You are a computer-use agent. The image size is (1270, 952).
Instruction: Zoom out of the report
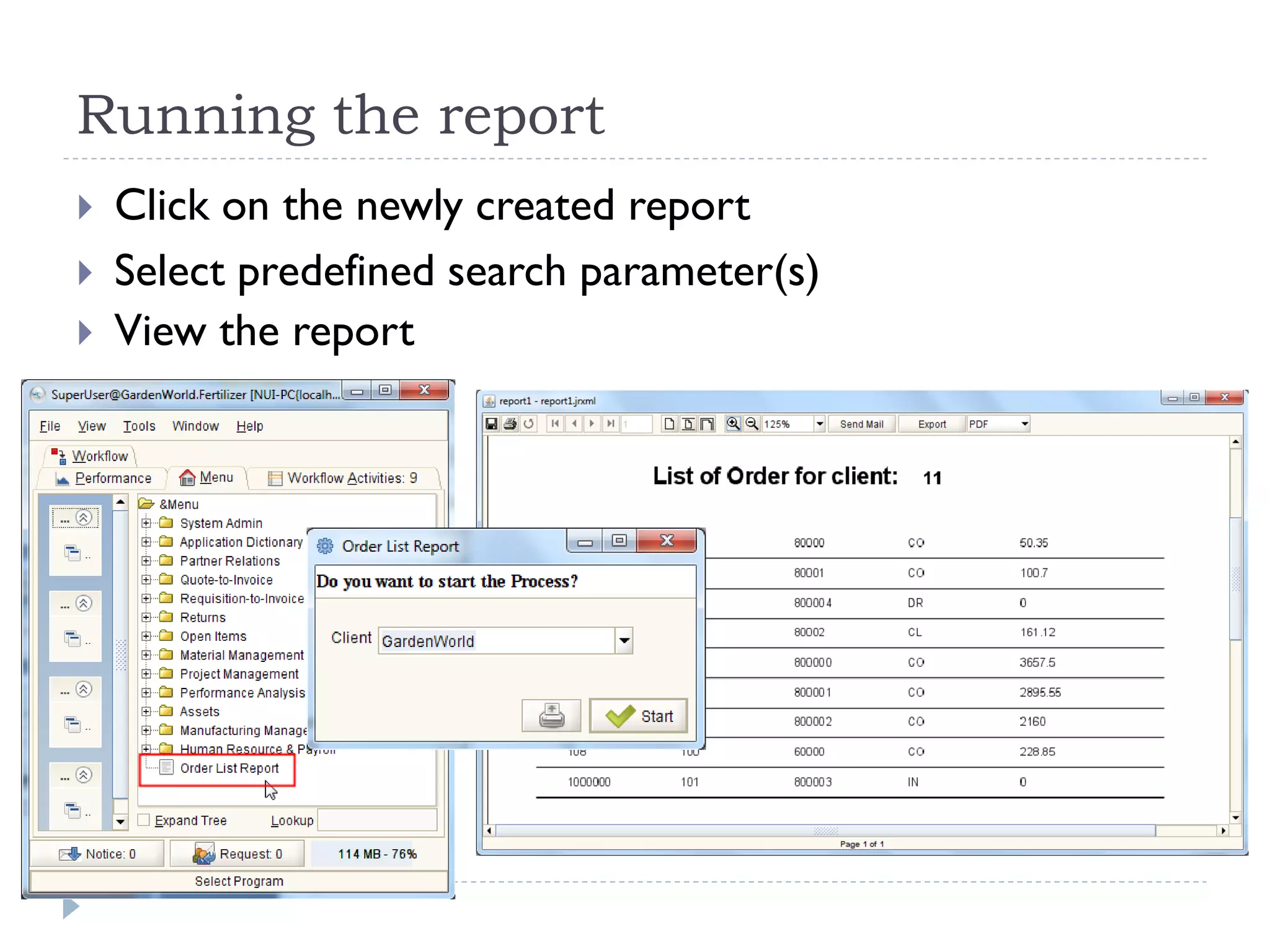[x=752, y=424]
